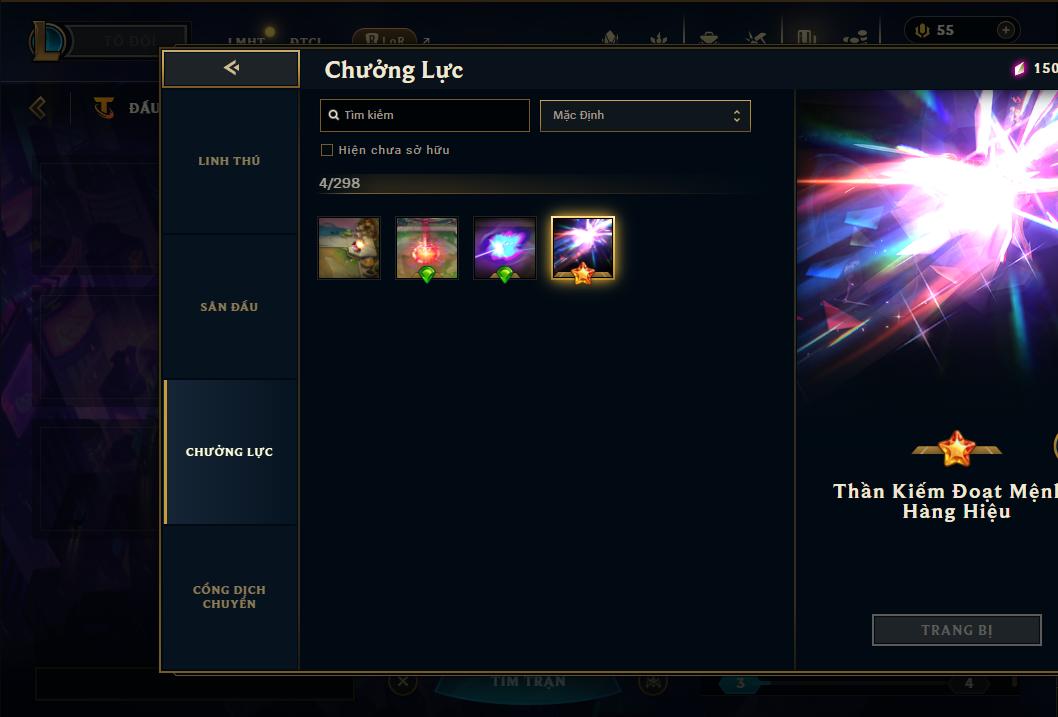Select the red explosion boom thumbnail
This screenshot has height=717, width=1058.
click(426, 248)
